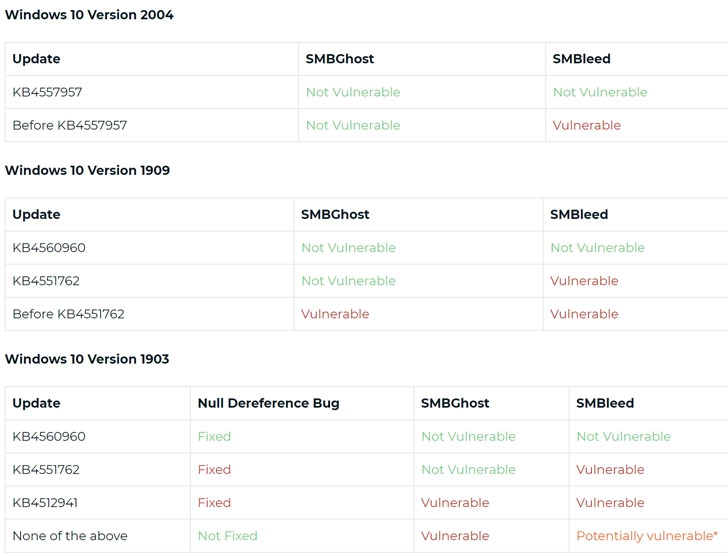Select SMBleed 'Vulnerable' in Before KB4557957 row
The height and width of the screenshot is (556, 728).
(x=586, y=125)
